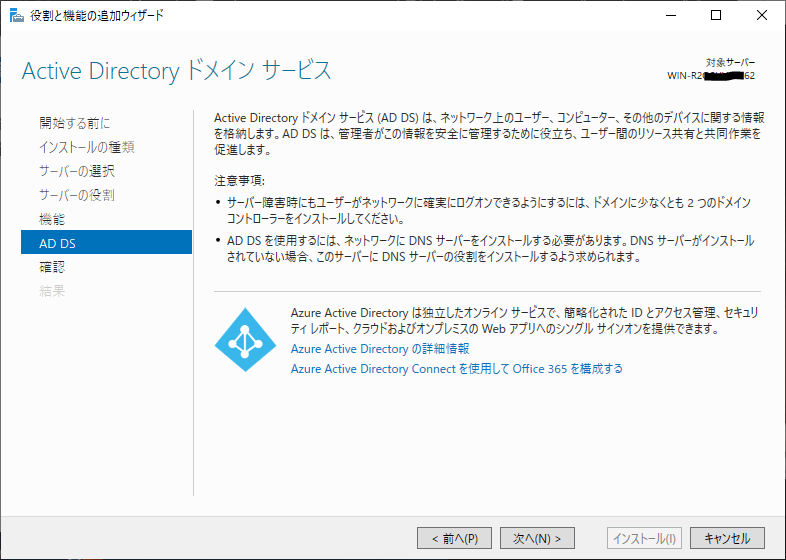Viewport: 786px width, 560px height.
Task: Jump to the 確認 step
Action: point(52,267)
